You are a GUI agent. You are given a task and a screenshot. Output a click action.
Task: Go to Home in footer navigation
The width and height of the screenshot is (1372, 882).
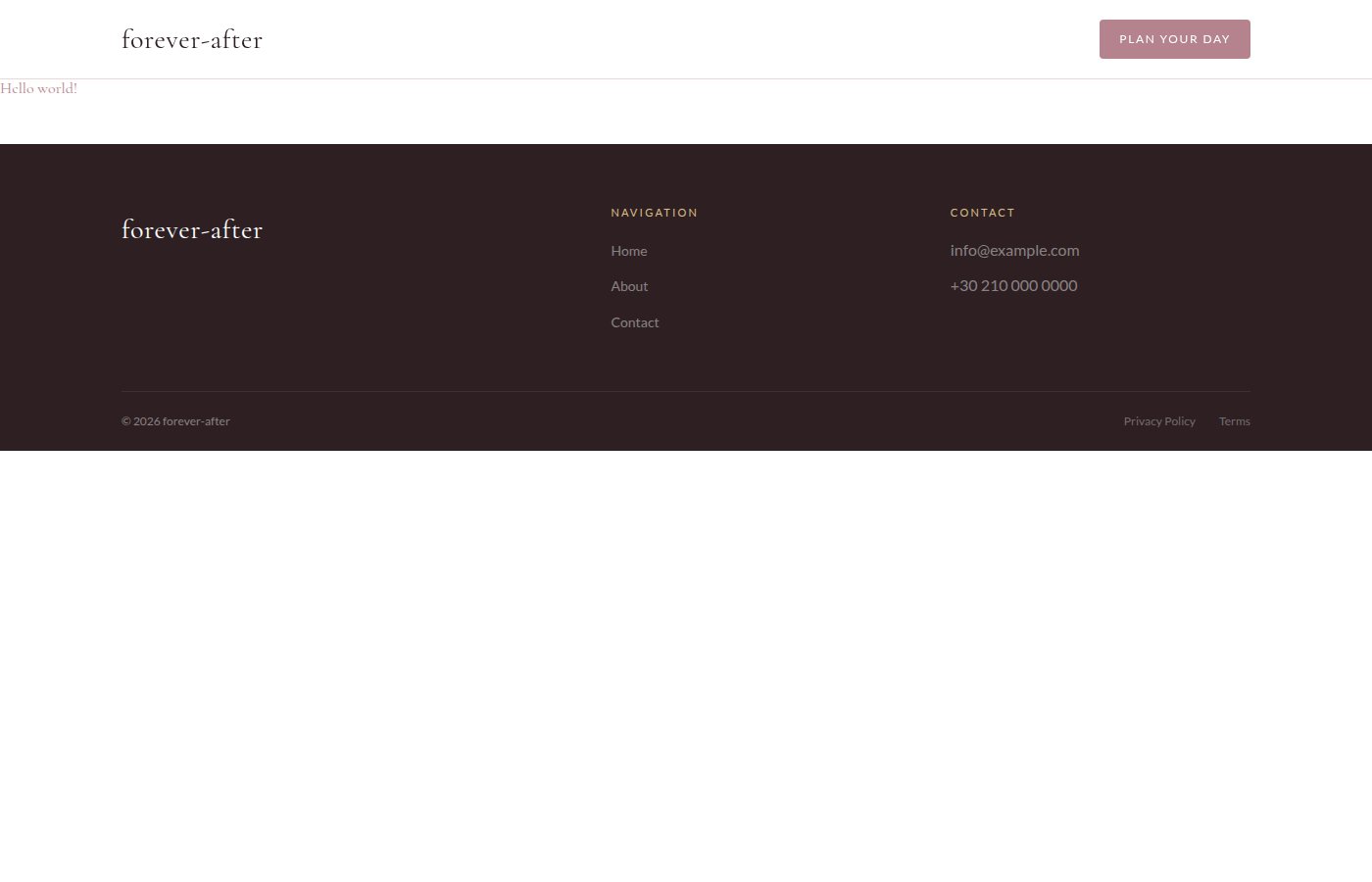(x=628, y=251)
